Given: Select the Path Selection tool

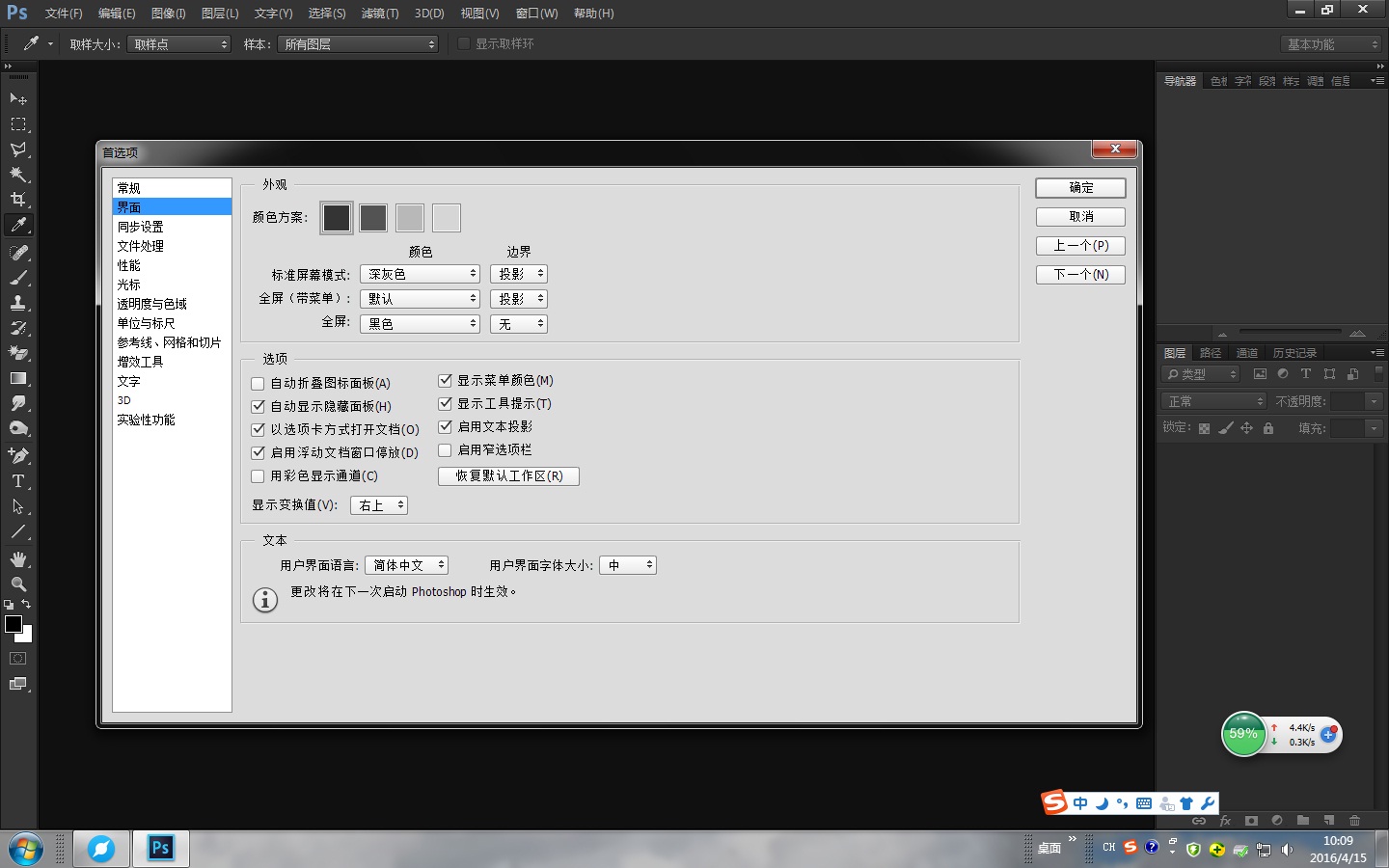Looking at the screenshot, I should click(18, 505).
